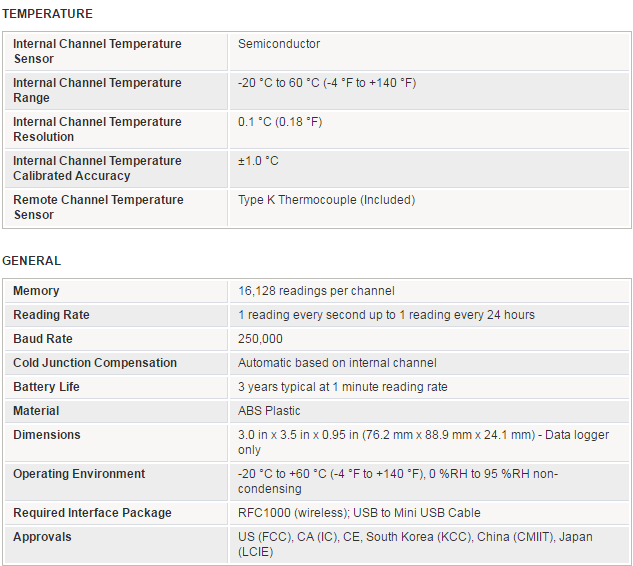Select Cold Junction Compensation label
633x566 pixels.
pos(95,363)
